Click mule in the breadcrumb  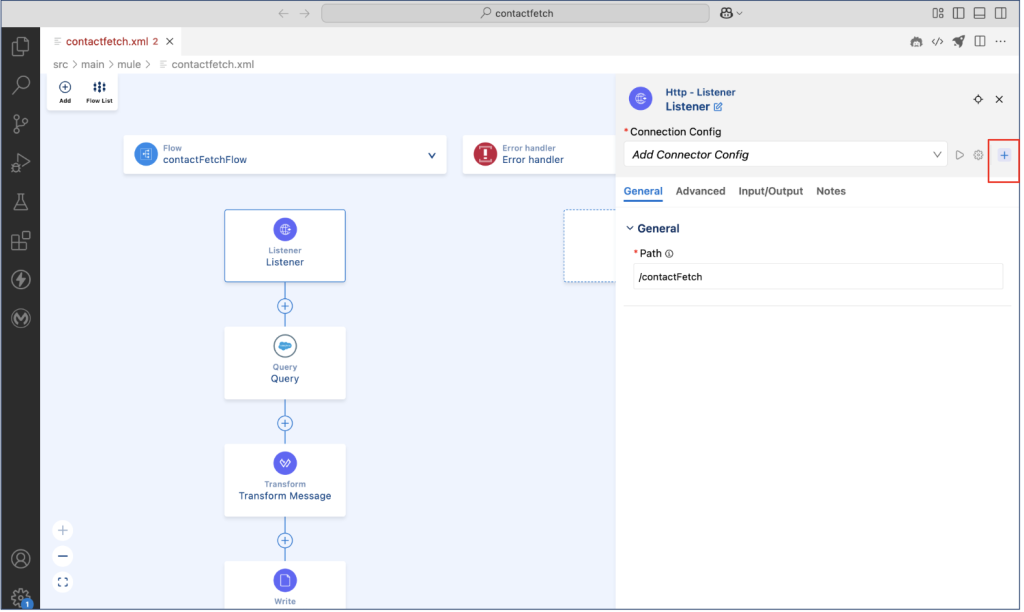tap(129, 64)
